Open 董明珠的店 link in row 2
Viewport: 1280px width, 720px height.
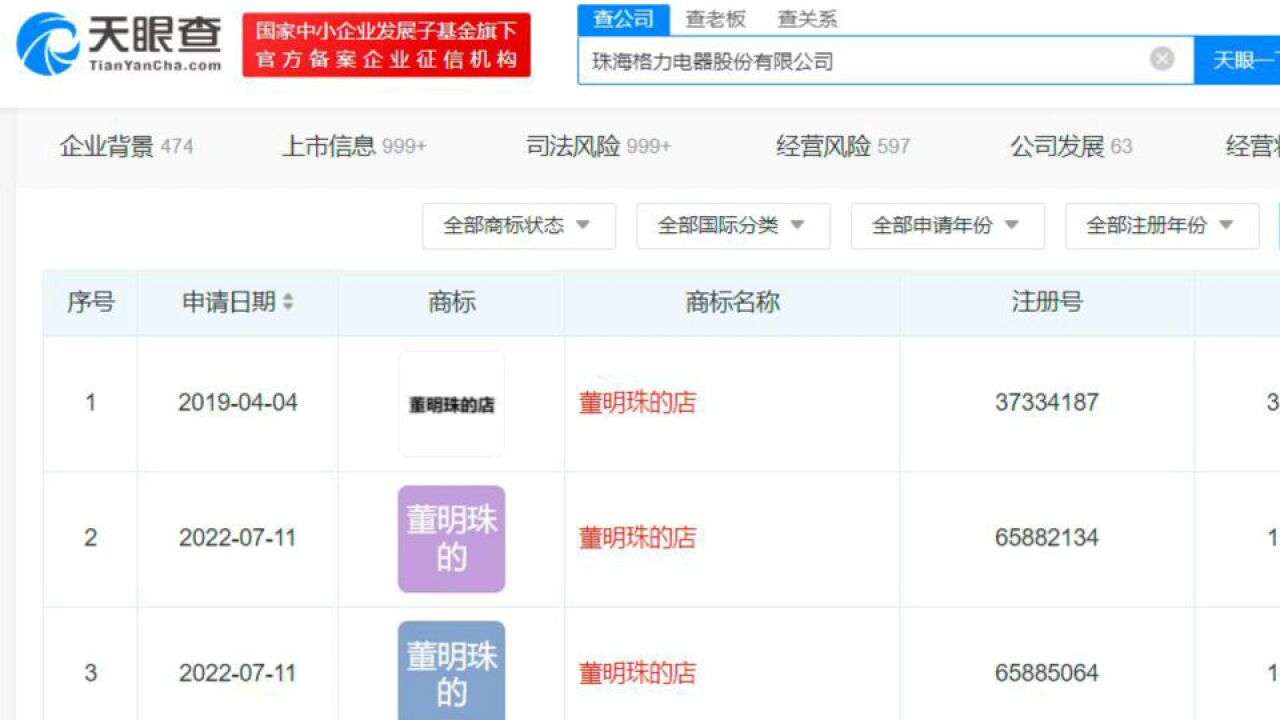click(x=637, y=538)
